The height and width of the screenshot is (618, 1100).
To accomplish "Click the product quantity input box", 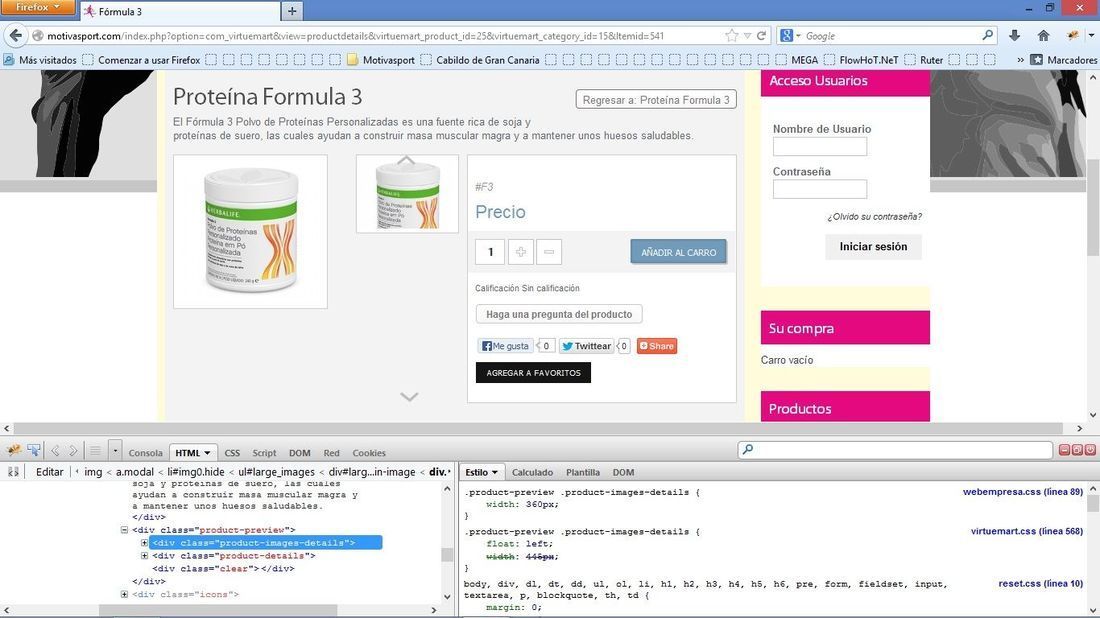I will [x=490, y=252].
